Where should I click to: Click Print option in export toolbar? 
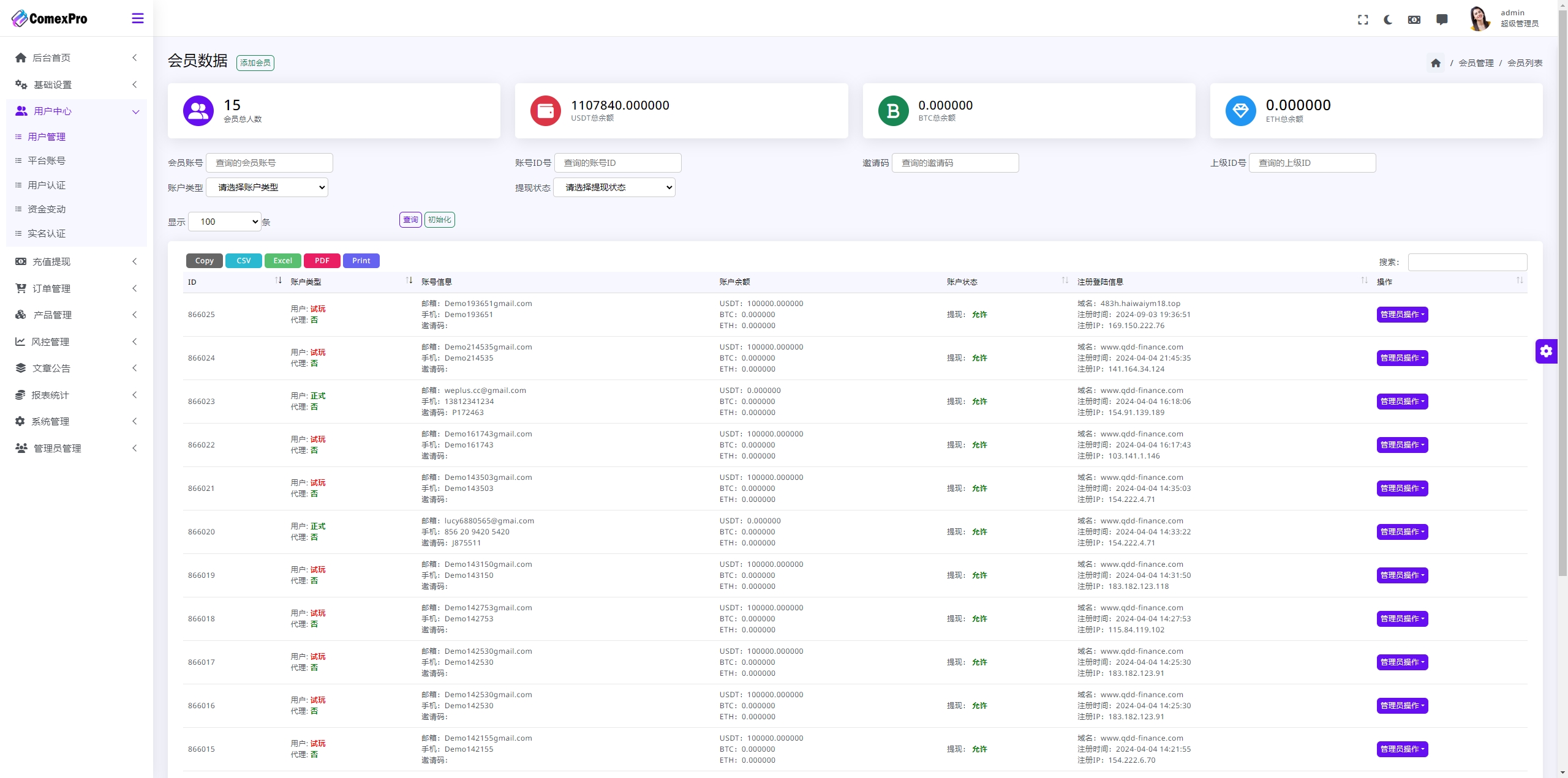coord(360,260)
